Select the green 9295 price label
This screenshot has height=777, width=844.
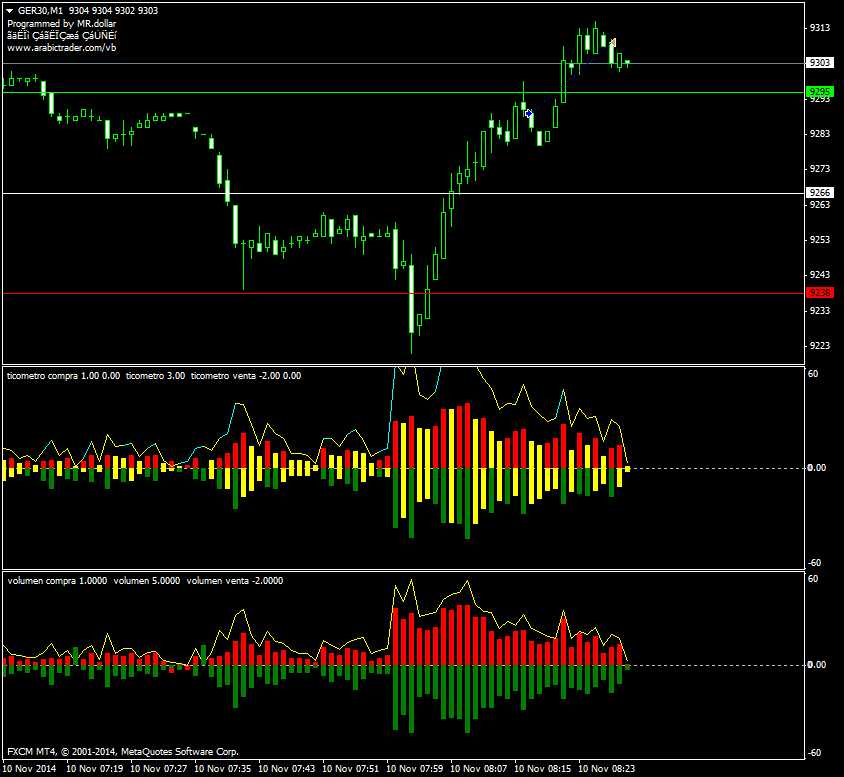tap(820, 91)
